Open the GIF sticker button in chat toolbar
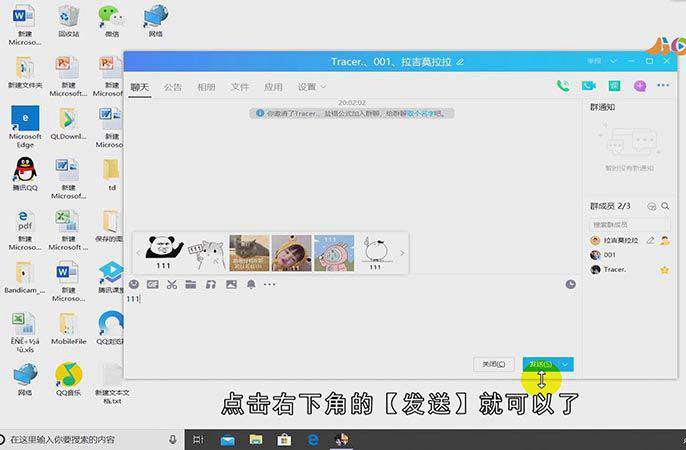Screen dimensions: 686x450 click(x=153, y=285)
